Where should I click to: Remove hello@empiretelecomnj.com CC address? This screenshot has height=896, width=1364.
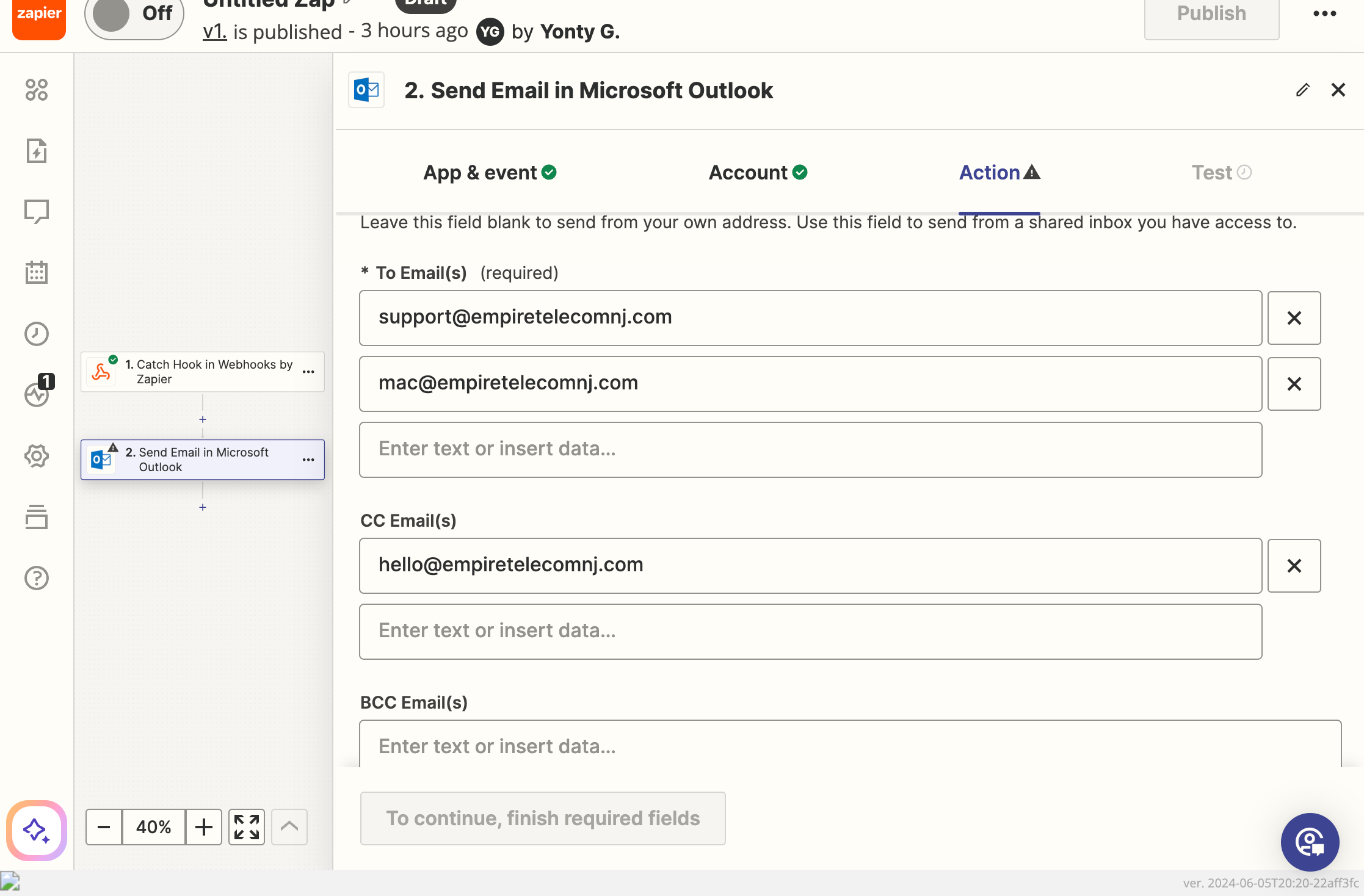click(1294, 566)
